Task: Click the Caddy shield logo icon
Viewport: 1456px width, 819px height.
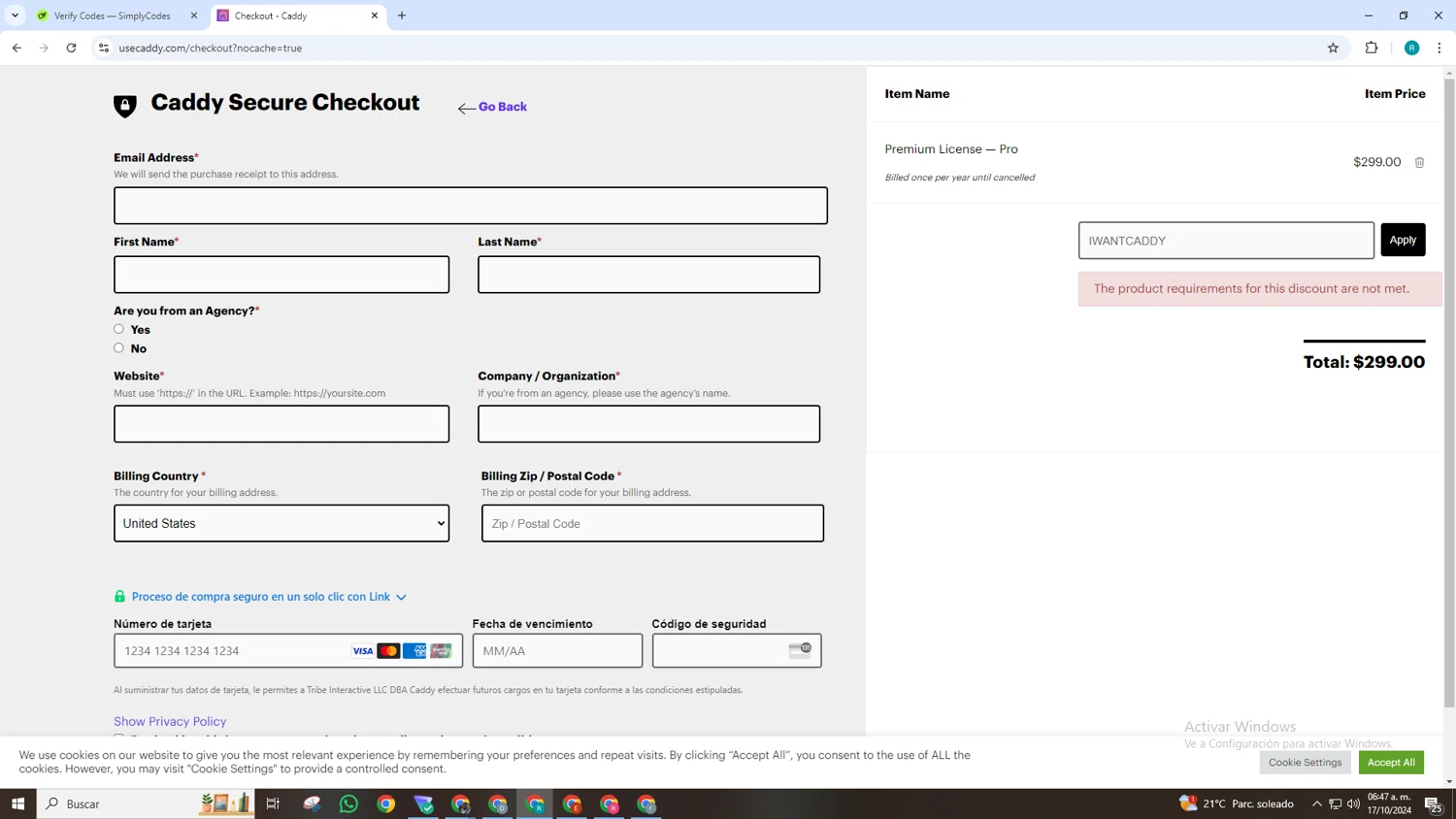Action: pos(125,106)
